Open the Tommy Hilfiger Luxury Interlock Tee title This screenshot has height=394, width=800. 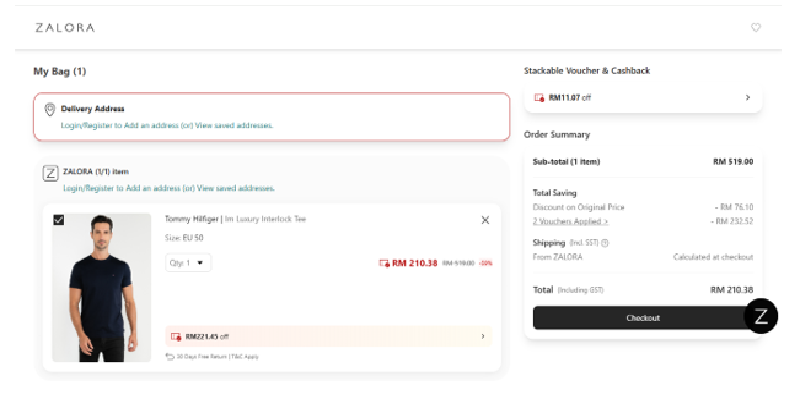point(235,219)
